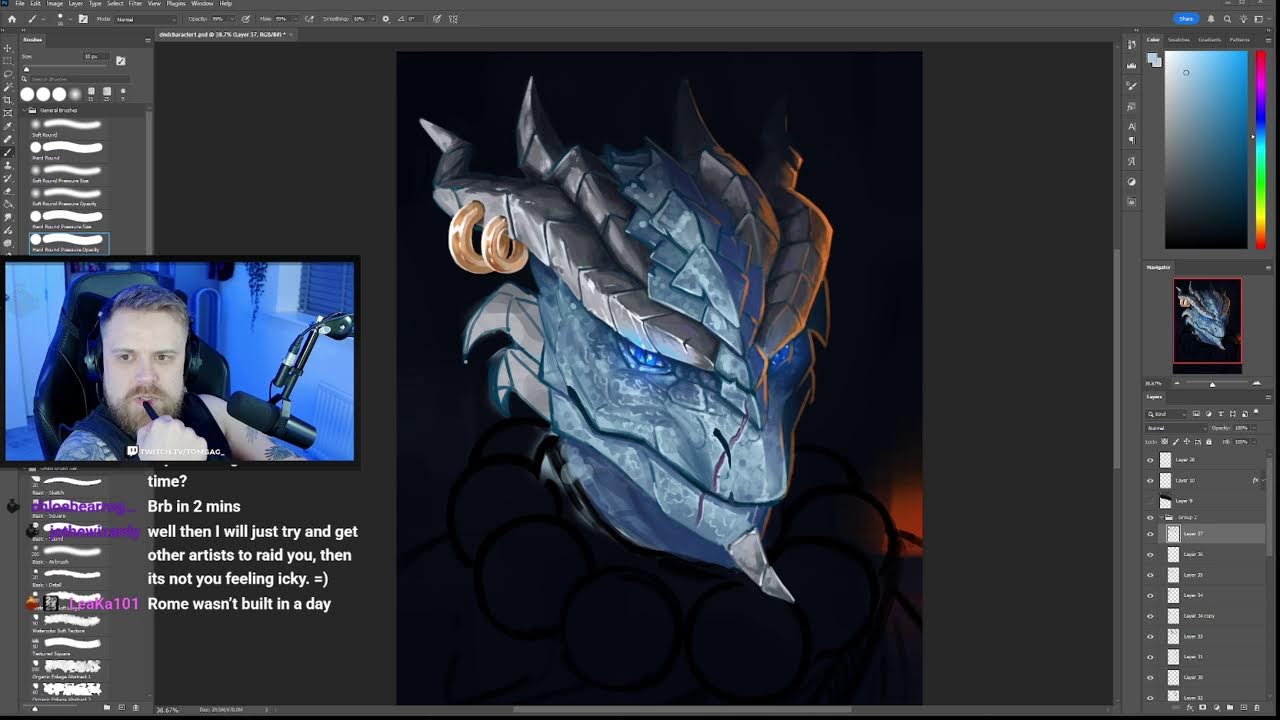Screen dimensions: 1280x720
Task: Open the Adjustments panel icon
Action: click(1132, 182)
